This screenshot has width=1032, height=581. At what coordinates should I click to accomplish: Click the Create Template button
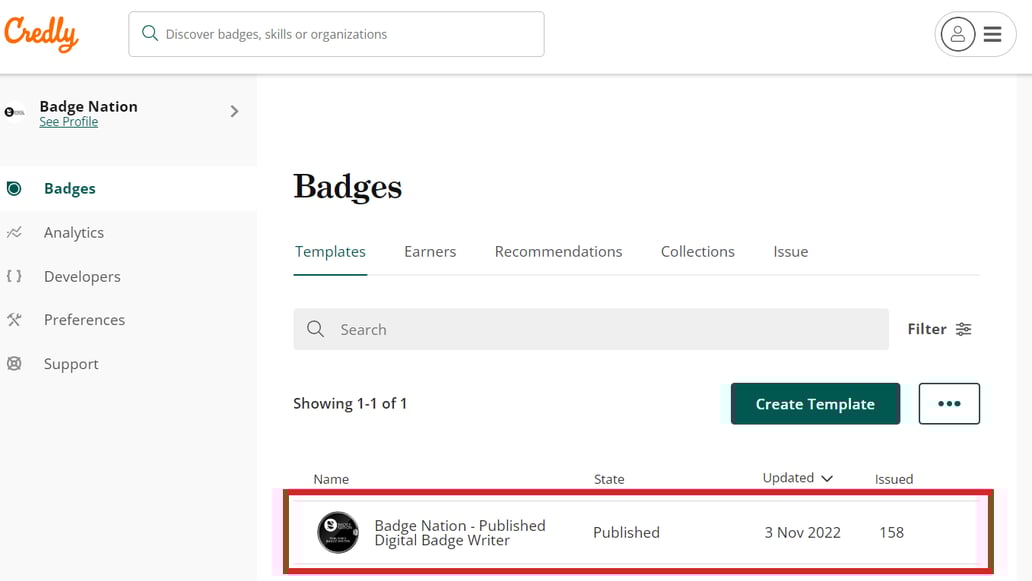click(815, 403)
